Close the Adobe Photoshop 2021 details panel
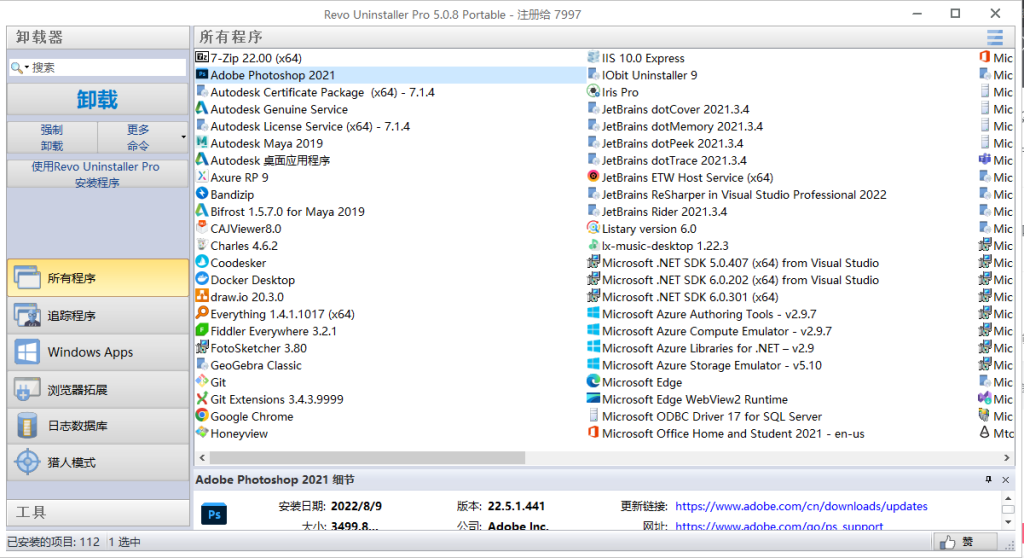This screenshot has height=558, width=1024. click(1006, 480)
